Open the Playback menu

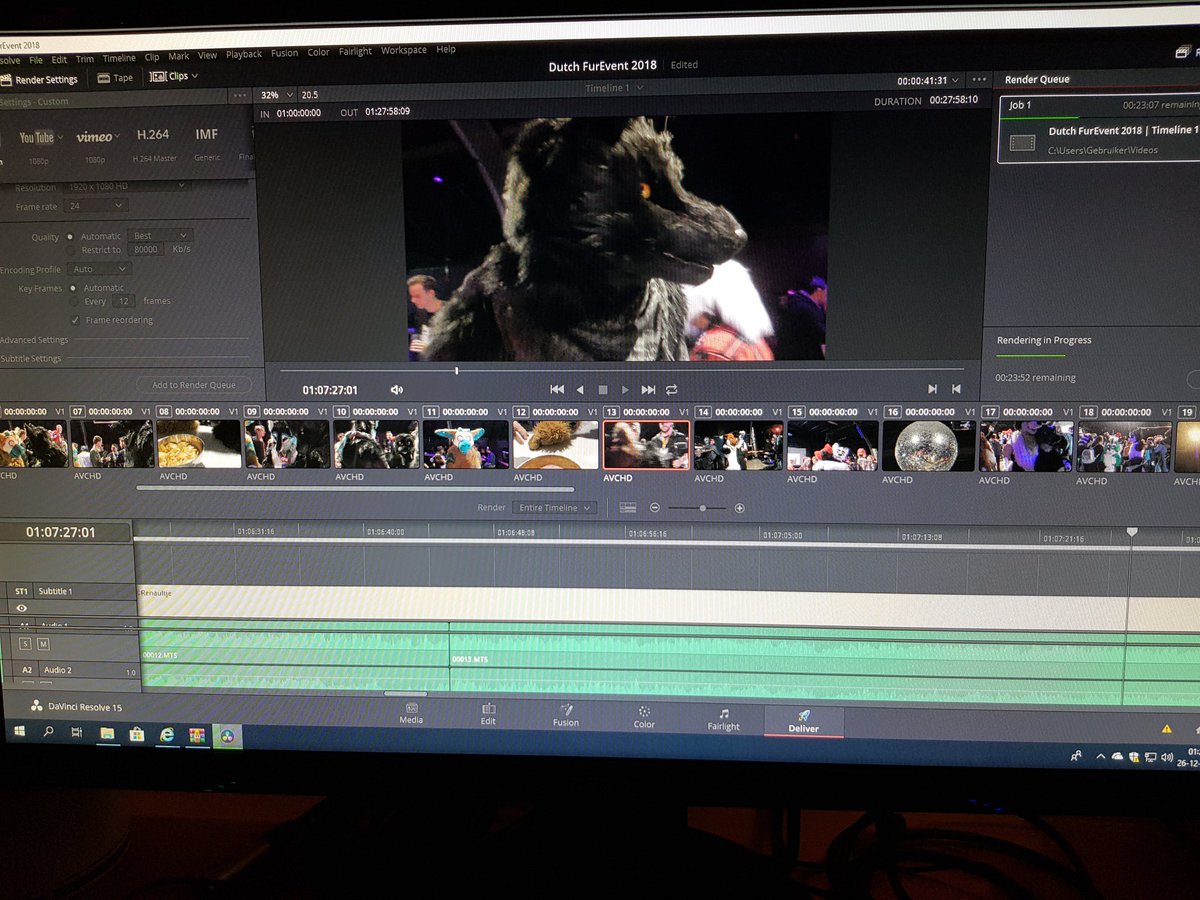click(x=244, y=55)
